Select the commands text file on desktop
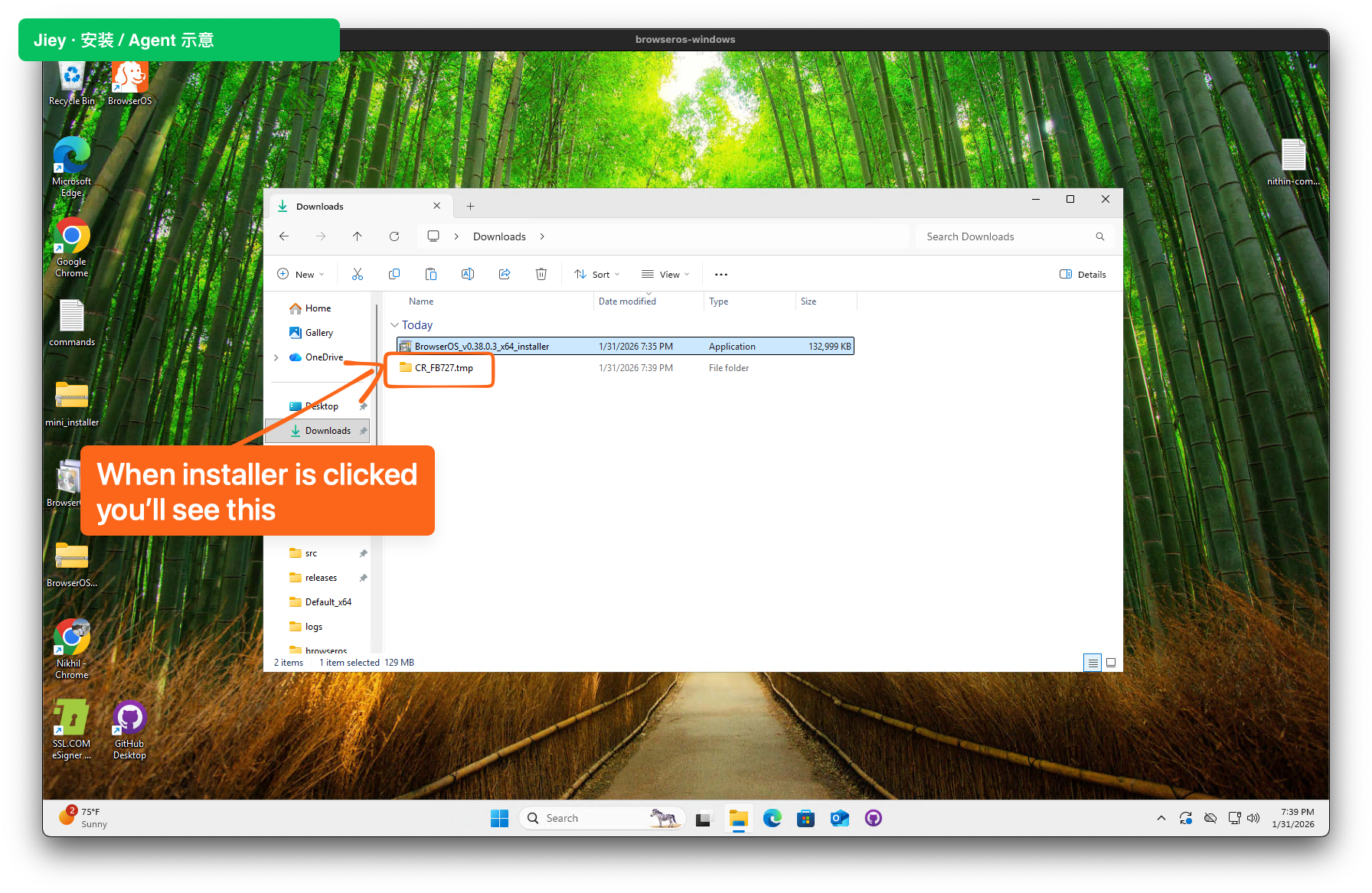 (72, 322)
